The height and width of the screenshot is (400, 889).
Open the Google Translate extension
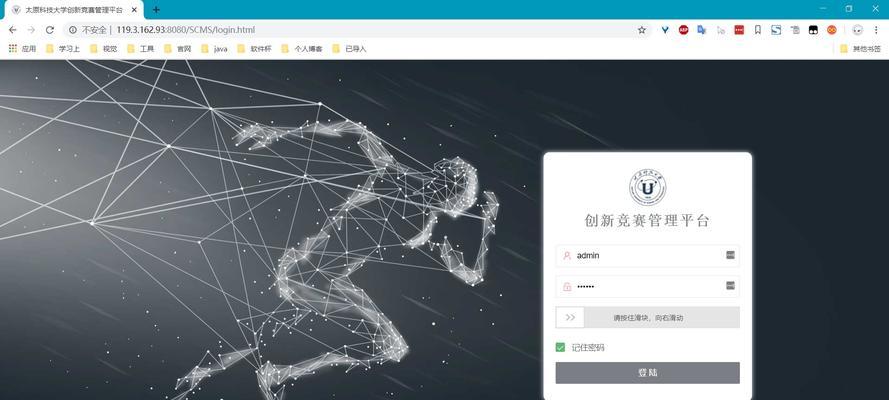[x=702, y=30]
